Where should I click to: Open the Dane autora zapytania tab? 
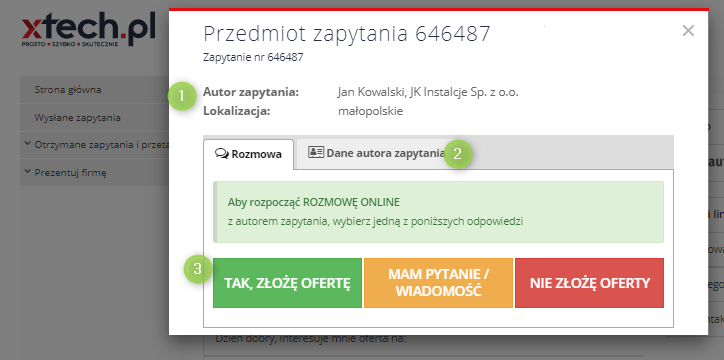point(375,153)
